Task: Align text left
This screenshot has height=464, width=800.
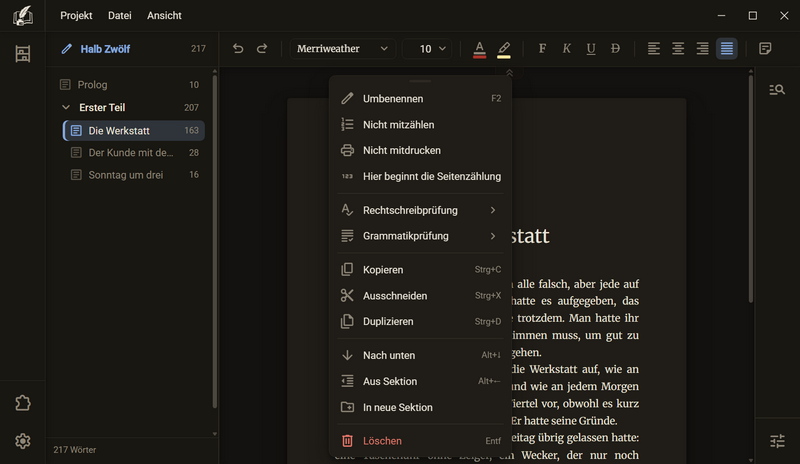Action: [x=654, y=48]
